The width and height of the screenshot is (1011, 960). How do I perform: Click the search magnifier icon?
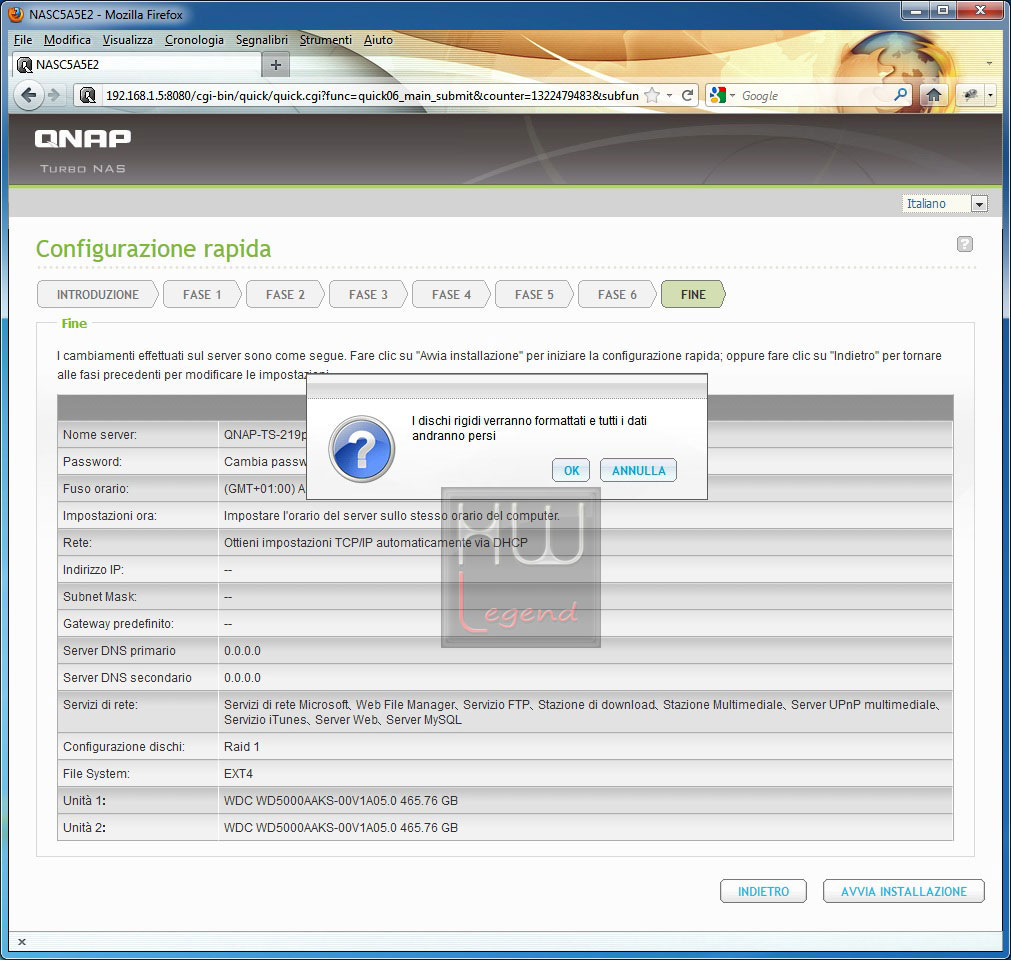pyautogui.click(x=901, y=95)
